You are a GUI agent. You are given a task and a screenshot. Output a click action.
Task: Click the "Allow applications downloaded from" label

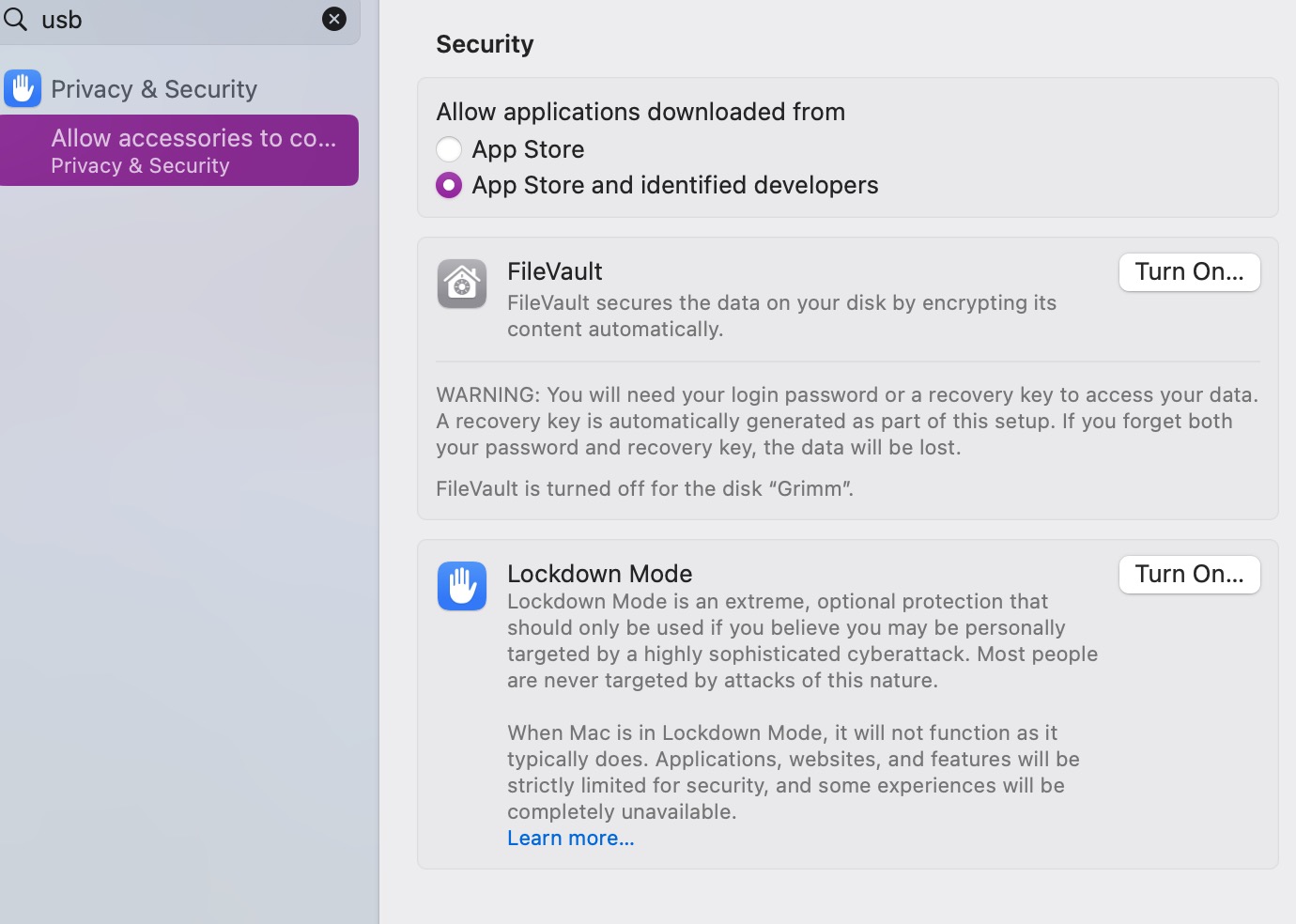(640, 112)
